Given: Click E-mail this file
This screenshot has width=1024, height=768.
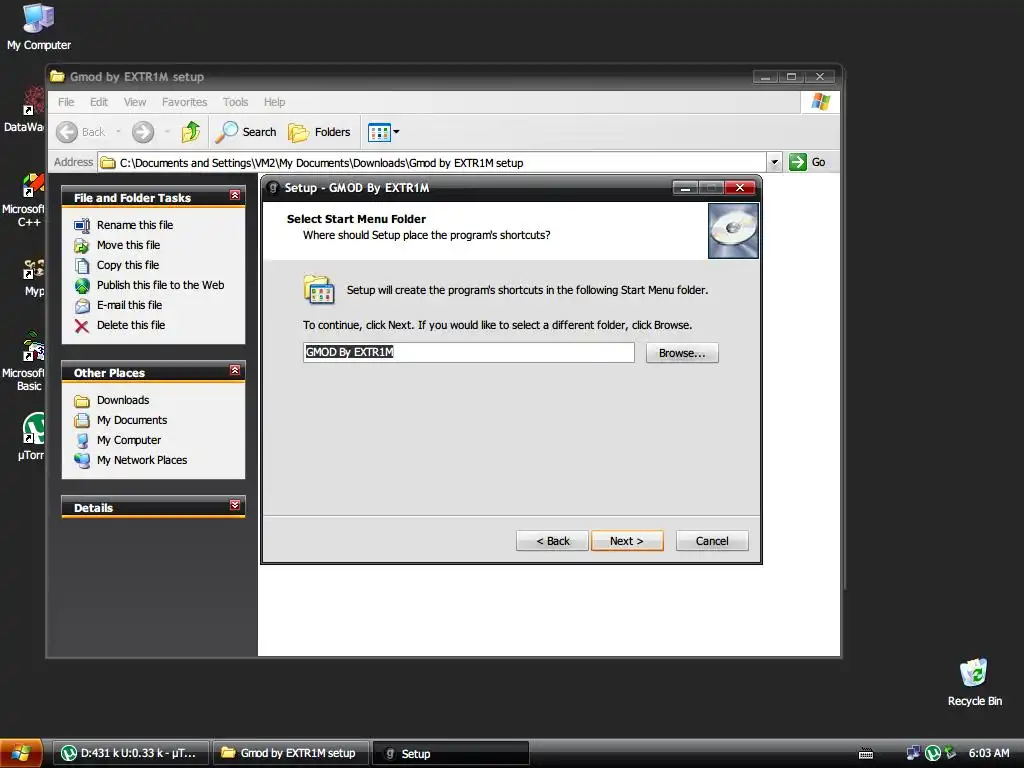Looking at the screenshot, I should 129,305.
